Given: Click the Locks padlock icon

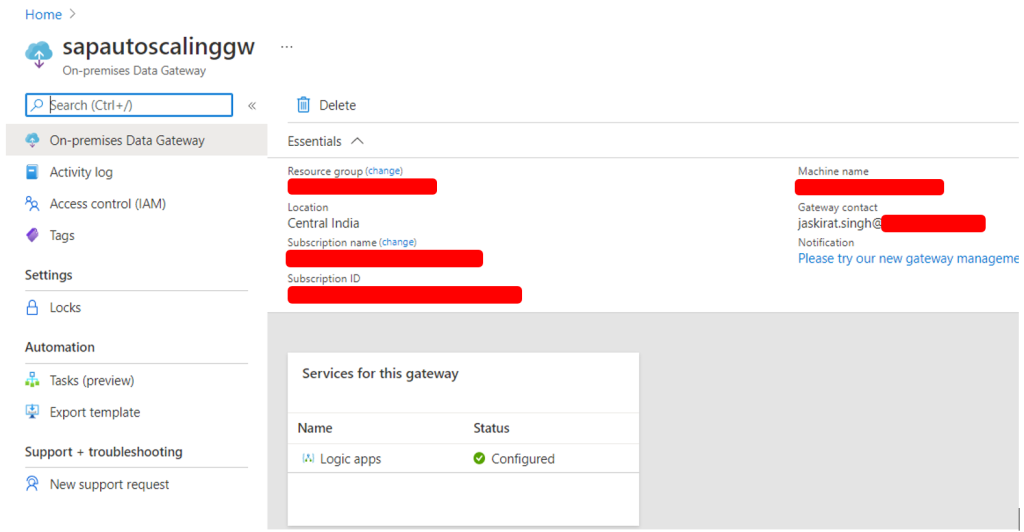Looking at the screenshot, I should 32,307.
